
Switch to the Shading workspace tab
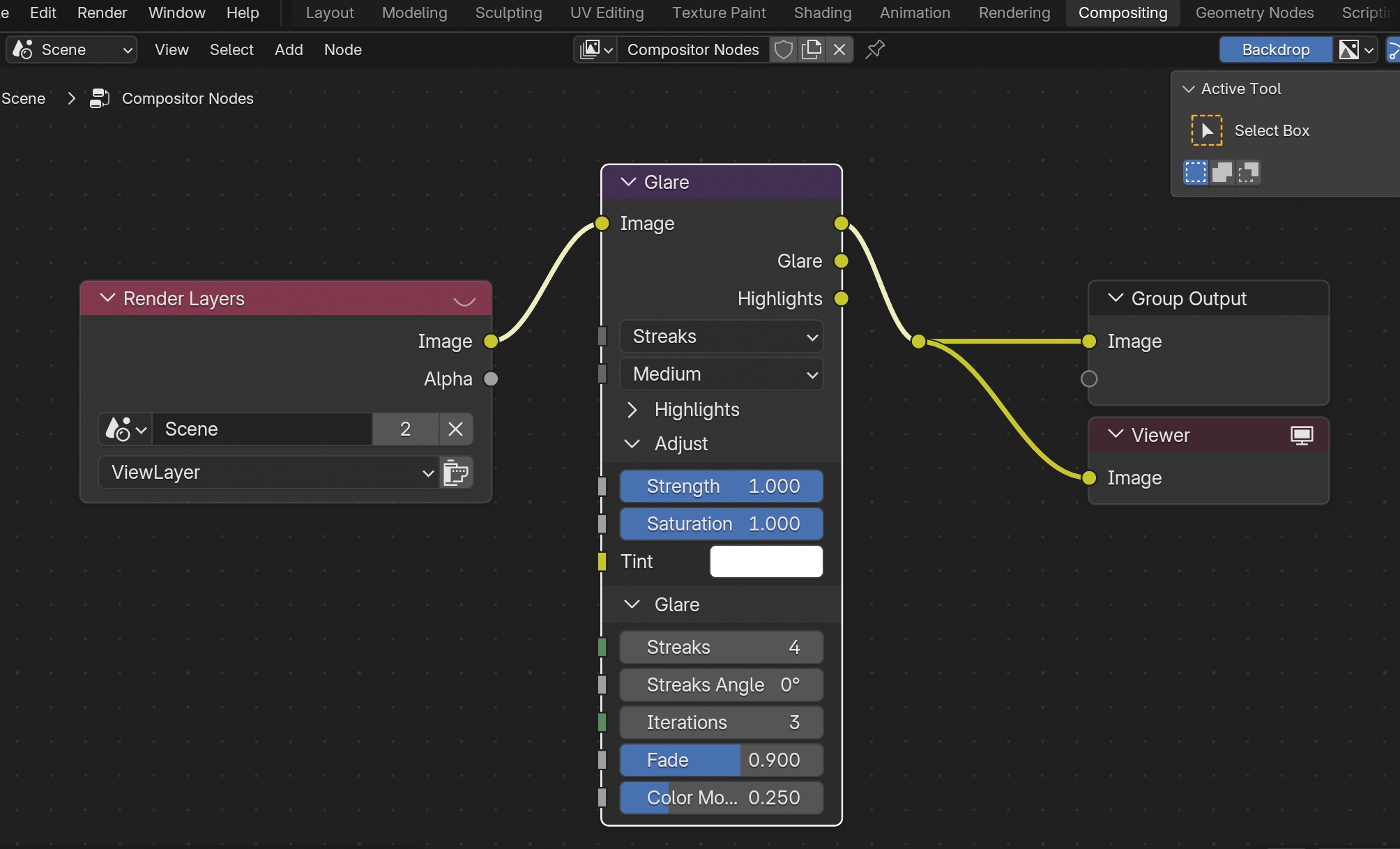click(822, 13)
